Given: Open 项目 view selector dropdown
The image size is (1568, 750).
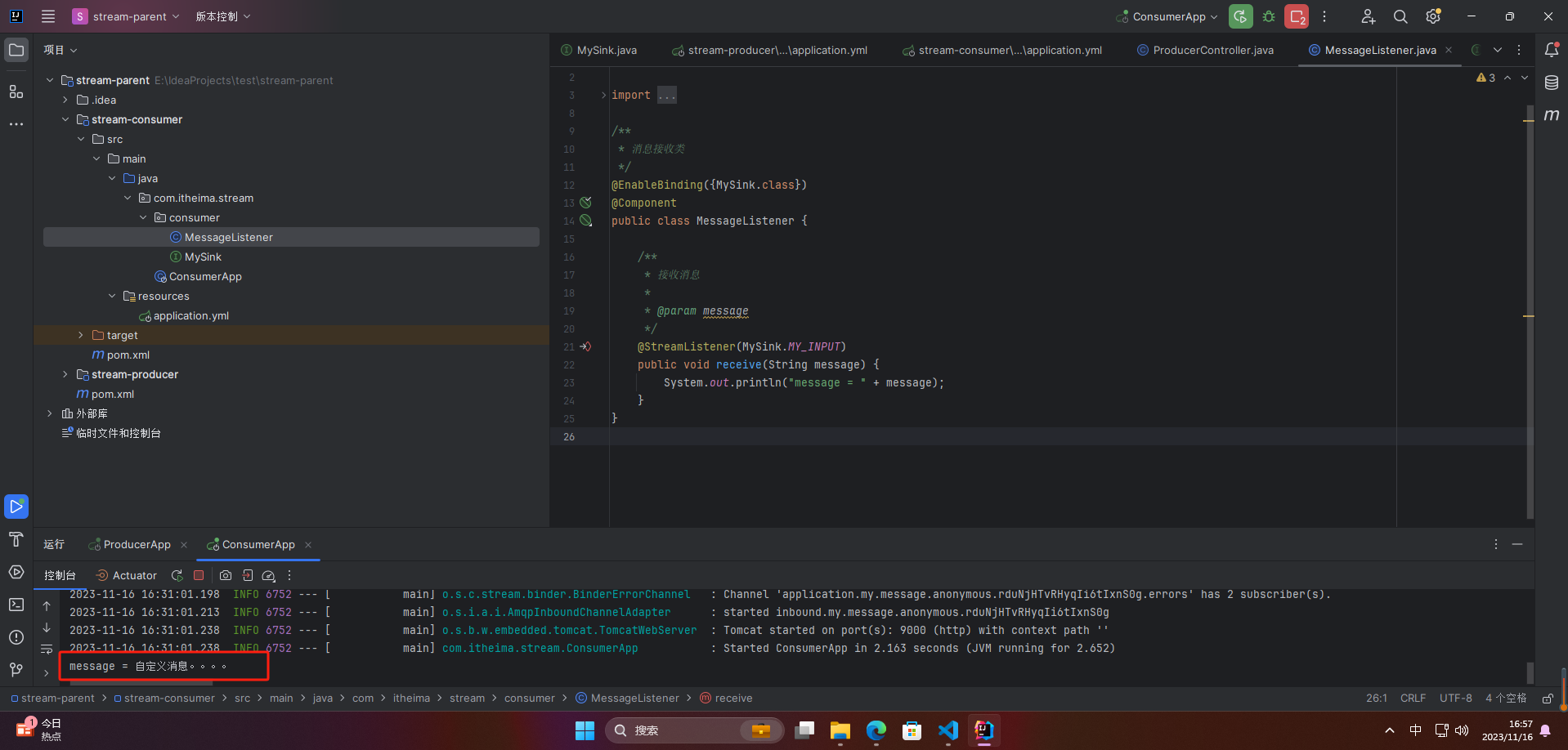Looking at the screenshot, I should coord(60,50).
